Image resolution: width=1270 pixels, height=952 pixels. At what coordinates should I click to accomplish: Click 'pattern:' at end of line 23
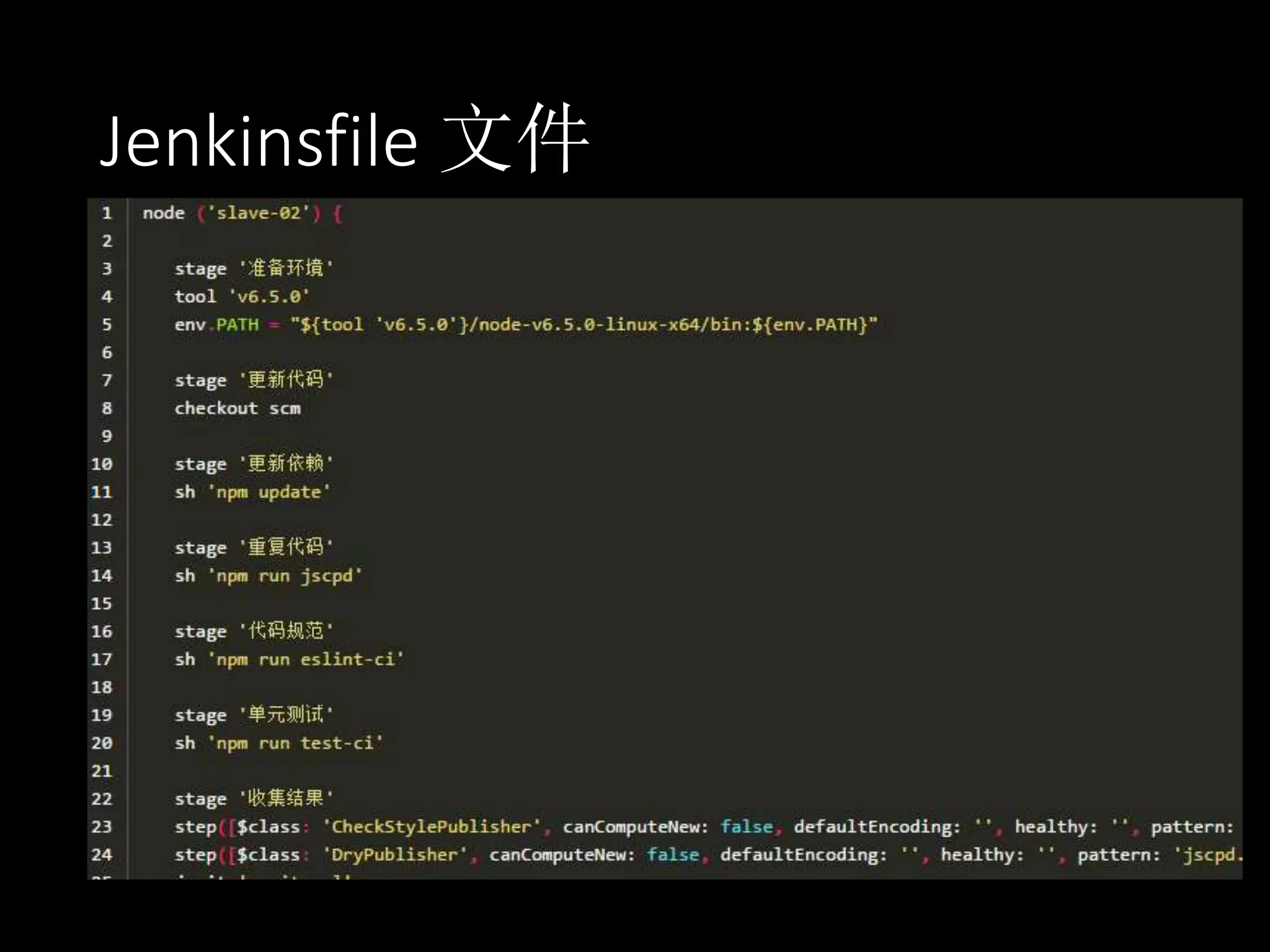[1192, 827]
